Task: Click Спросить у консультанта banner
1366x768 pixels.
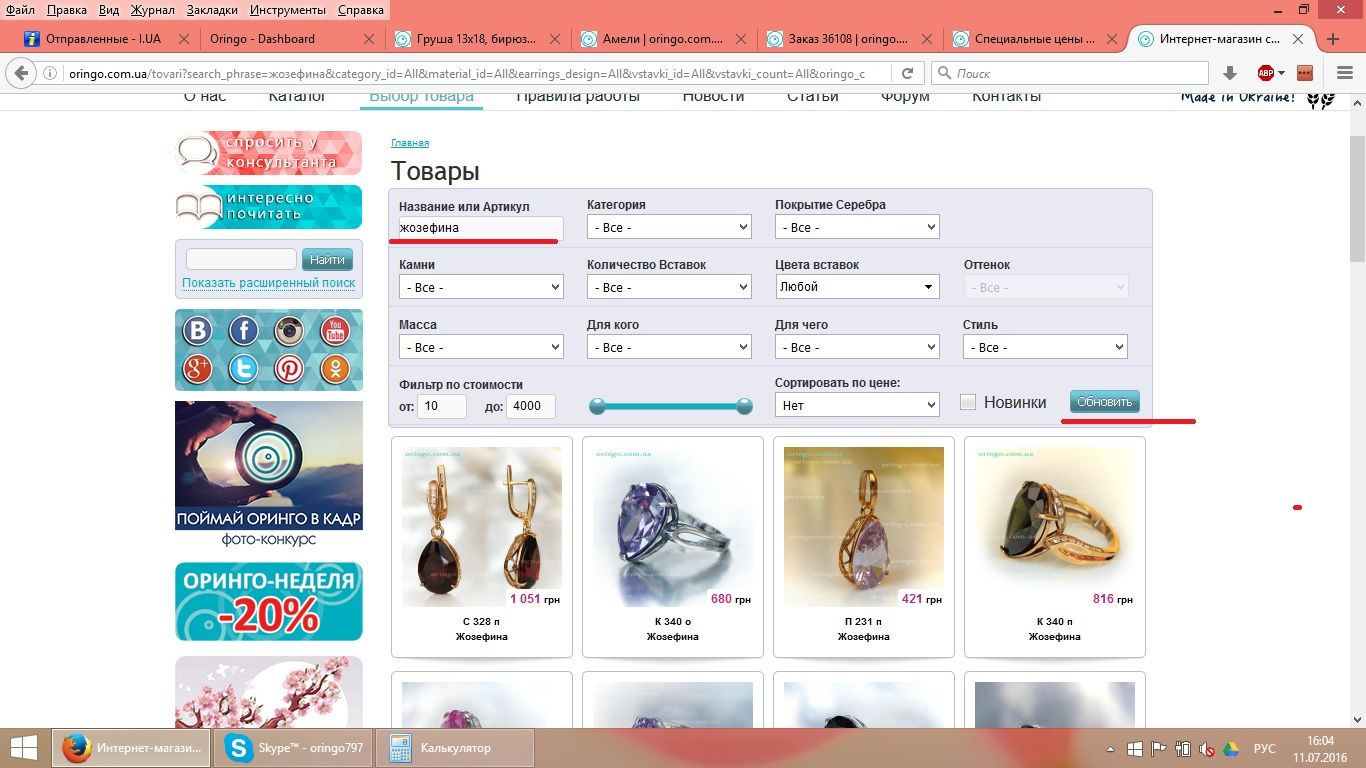Action: pyautogui.click(x=269, y=153)
